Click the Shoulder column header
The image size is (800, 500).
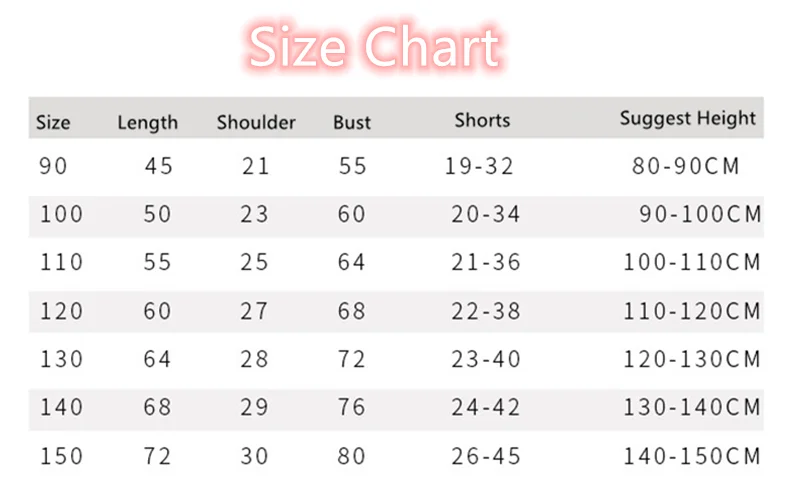tap(256, 122)
